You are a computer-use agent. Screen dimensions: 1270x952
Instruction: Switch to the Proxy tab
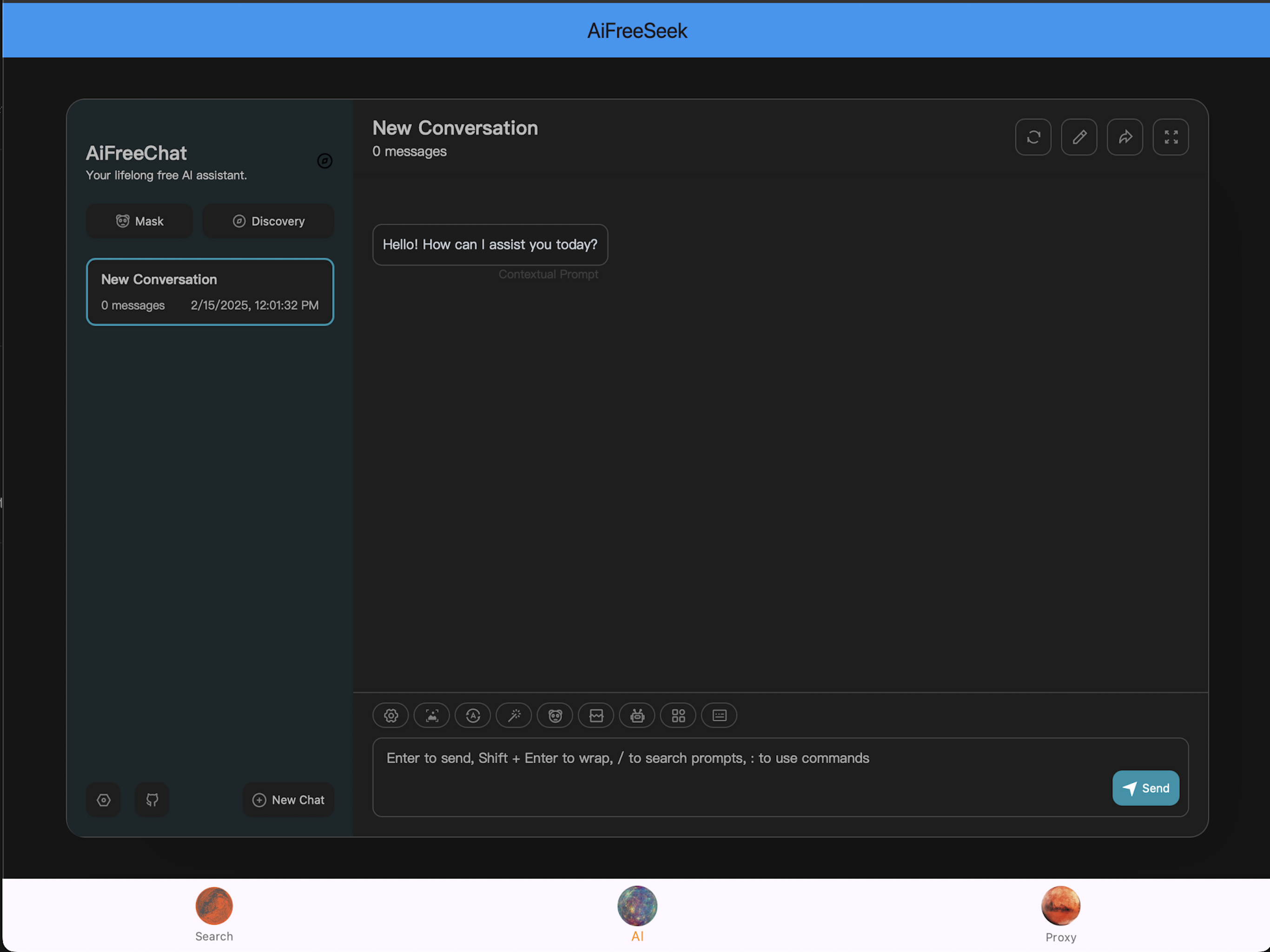[1061, 914]
